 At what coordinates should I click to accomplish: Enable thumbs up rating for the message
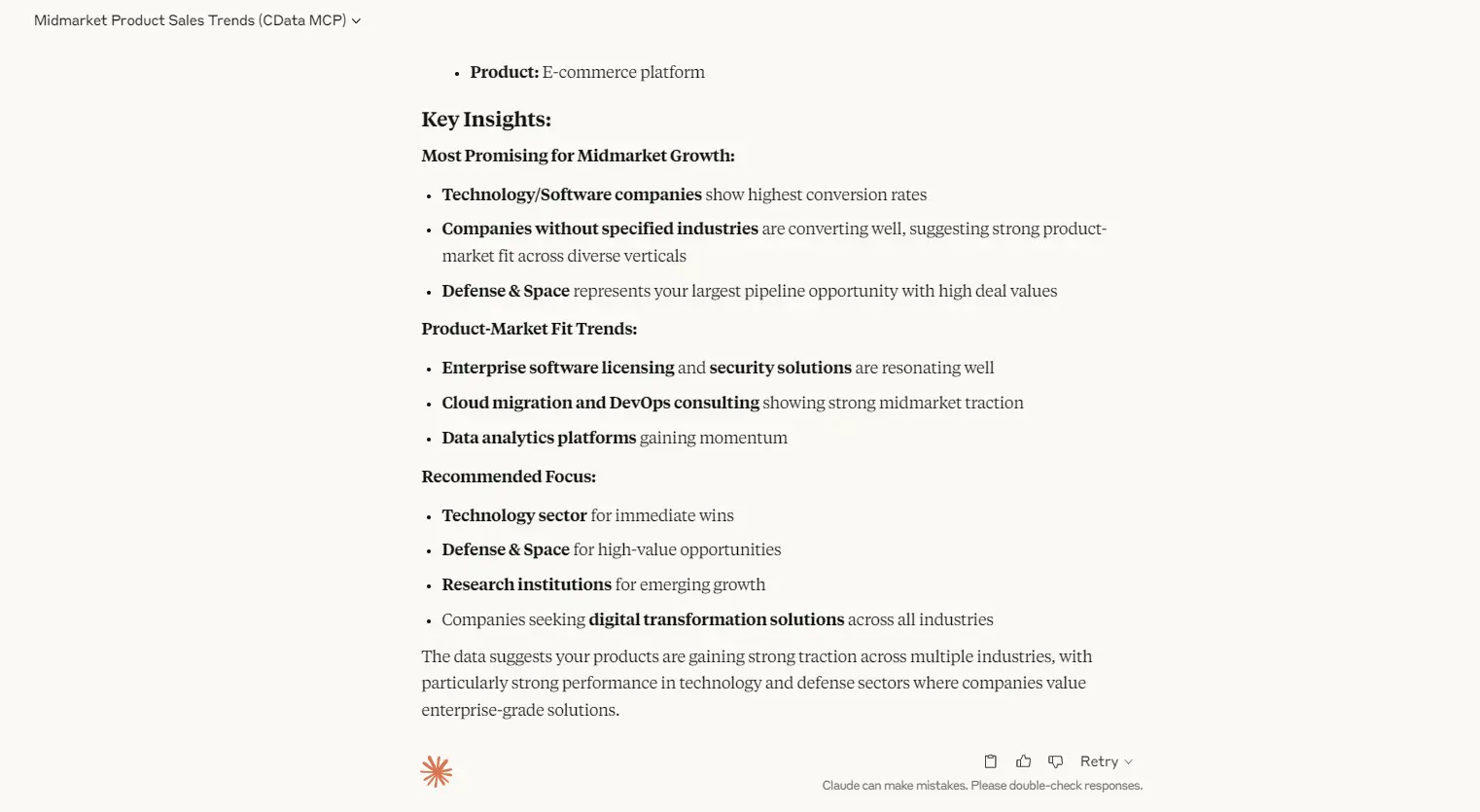tap(1023, 760)
